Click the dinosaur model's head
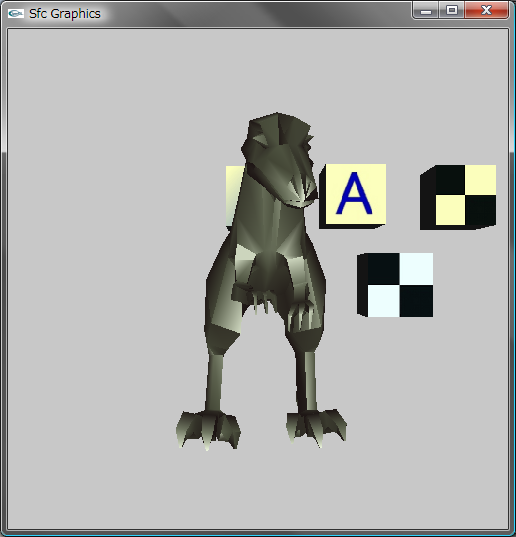 coord(279,159)
